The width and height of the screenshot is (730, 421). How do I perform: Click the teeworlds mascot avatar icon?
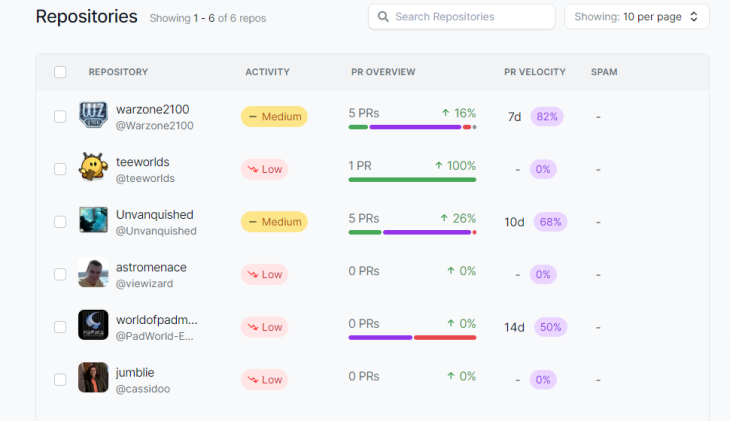pyautogui.click(x=93, y=168)
